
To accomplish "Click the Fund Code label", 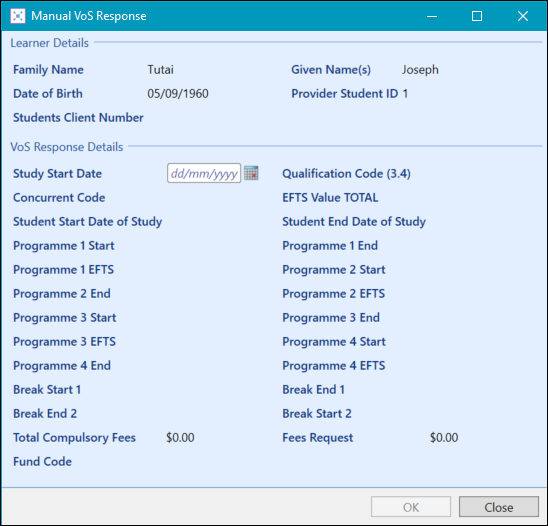I will [x=42, y=462].
